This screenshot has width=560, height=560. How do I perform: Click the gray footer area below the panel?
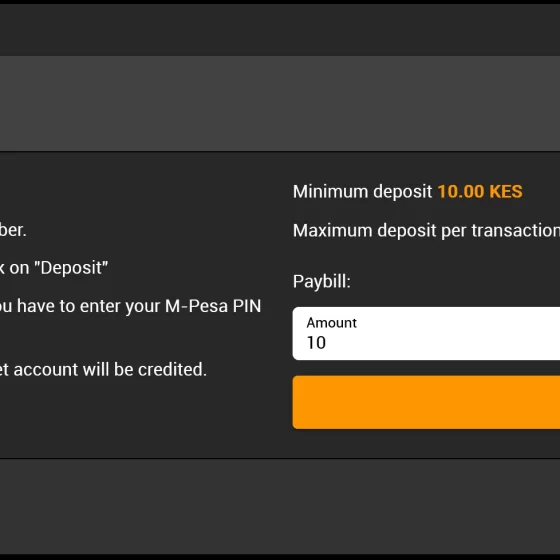coord(280,506)
